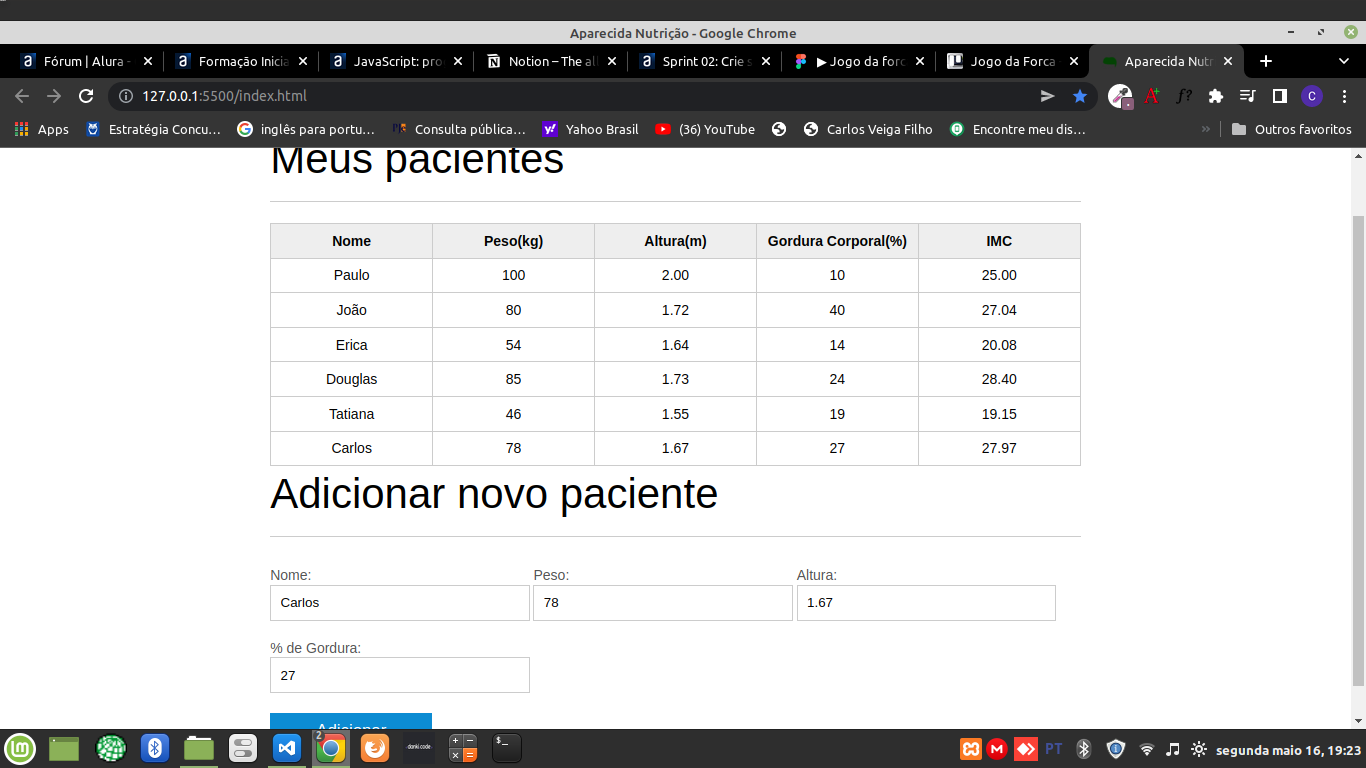The height and width of the screenshot is (768, 1366).
Task: Open the f? font finder extension
Action: point(1184,96)
